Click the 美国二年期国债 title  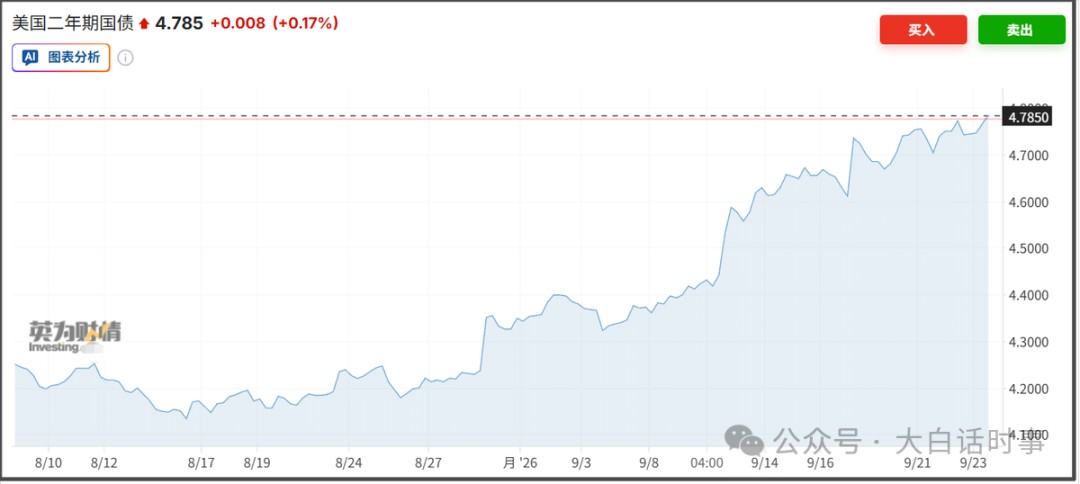point(73,23)
